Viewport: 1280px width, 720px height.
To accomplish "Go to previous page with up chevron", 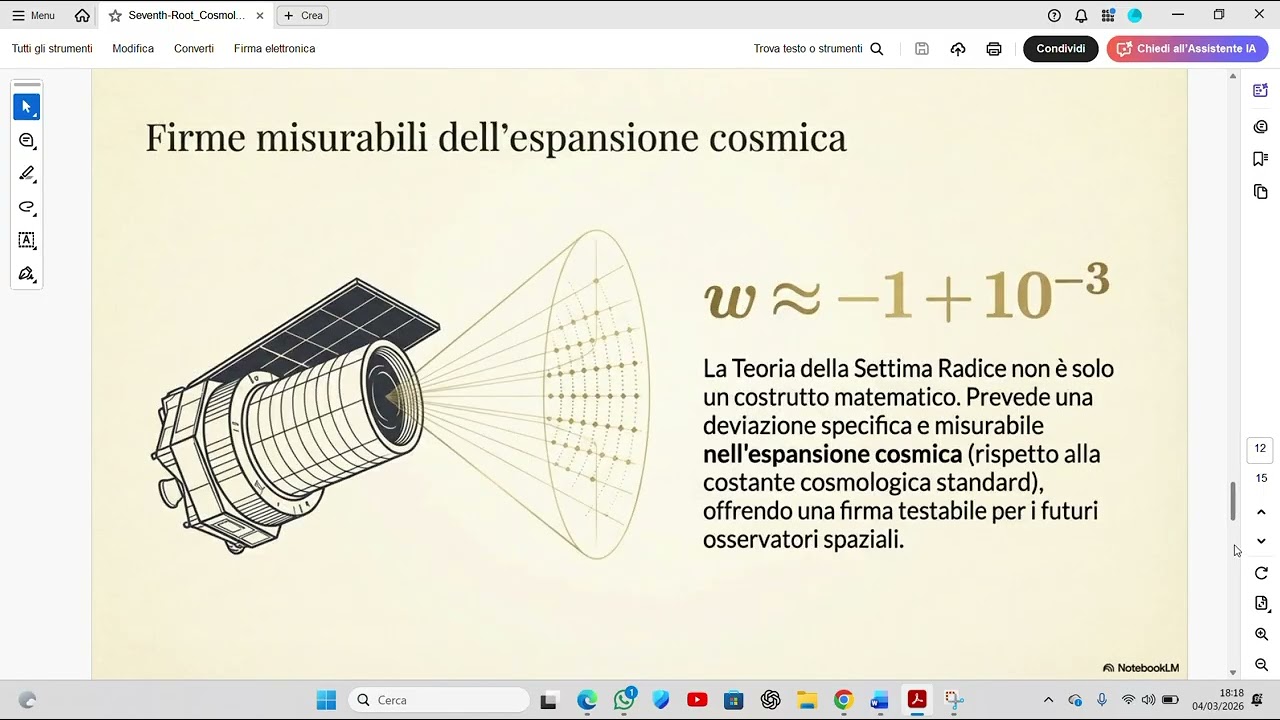I will (x=1261, y=513).
